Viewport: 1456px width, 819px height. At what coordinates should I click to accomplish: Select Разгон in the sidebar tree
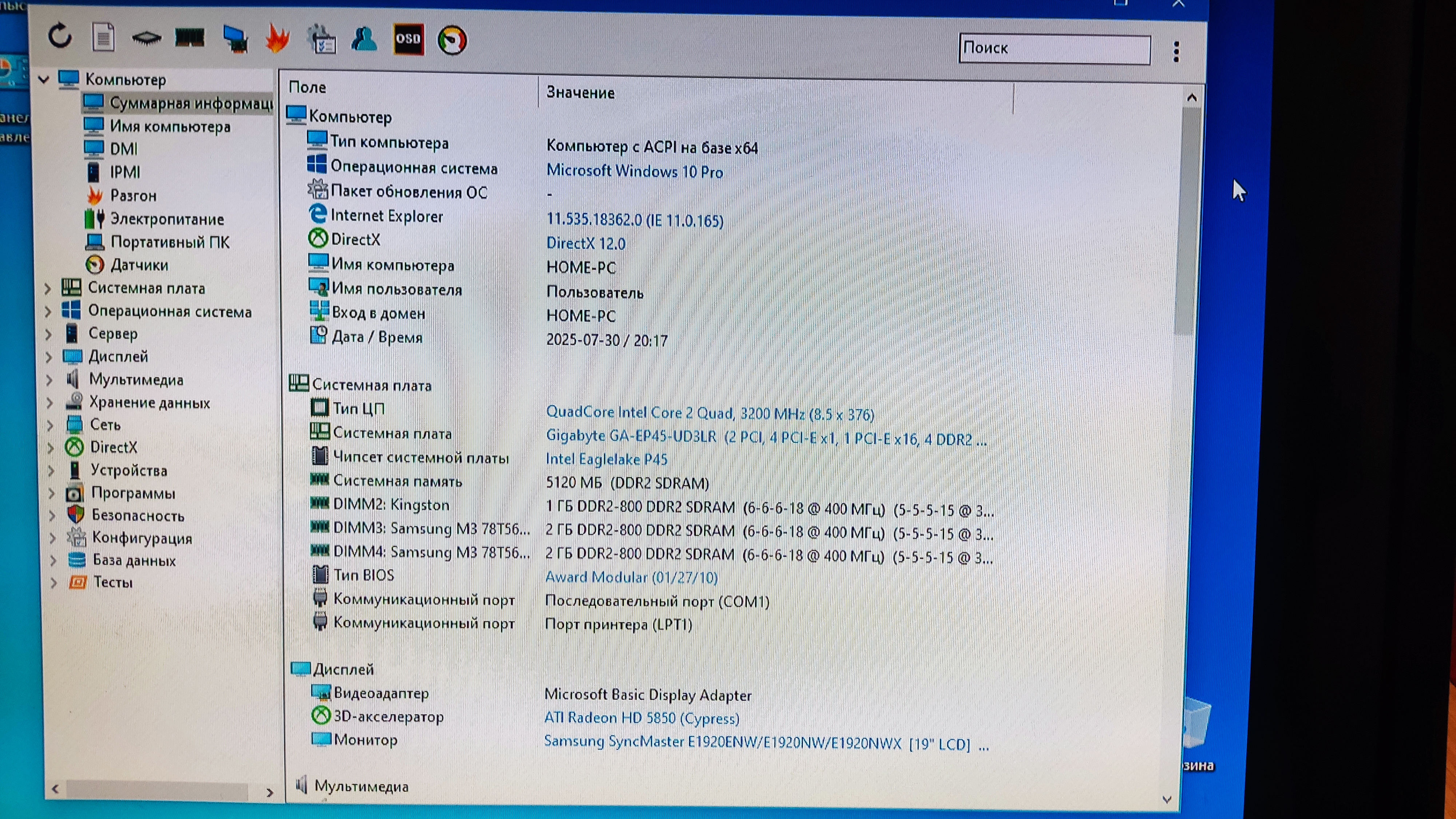[133, 195]
